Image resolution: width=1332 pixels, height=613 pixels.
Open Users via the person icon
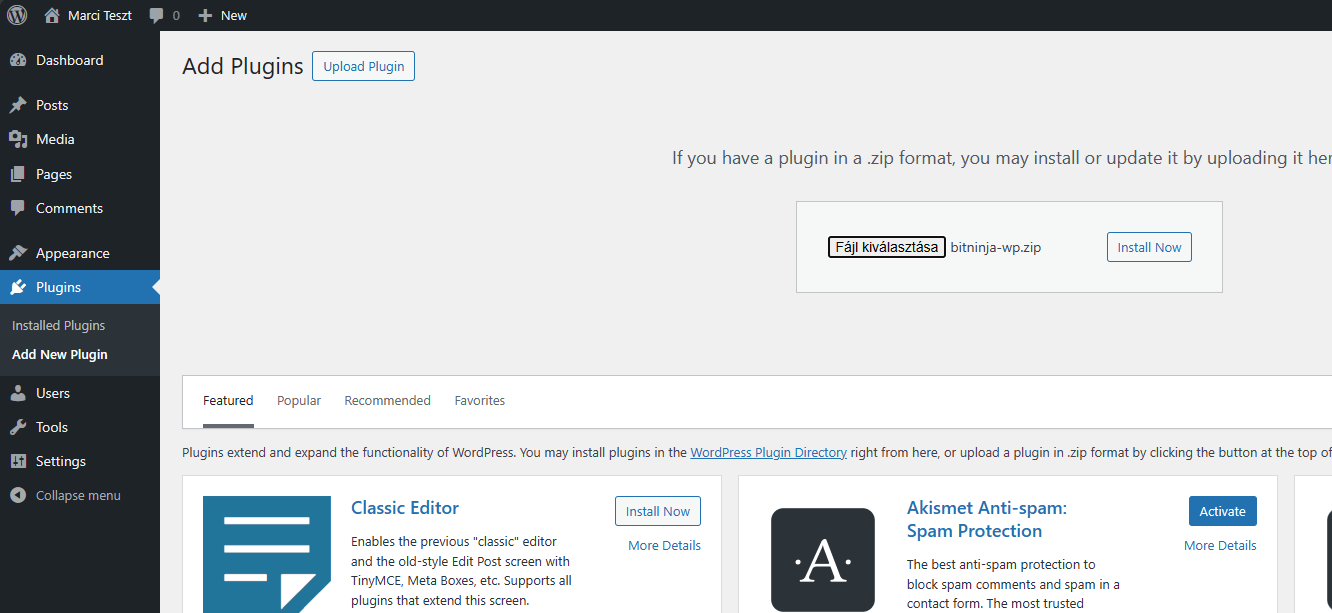pyautogui.click(x=19, y=392)
